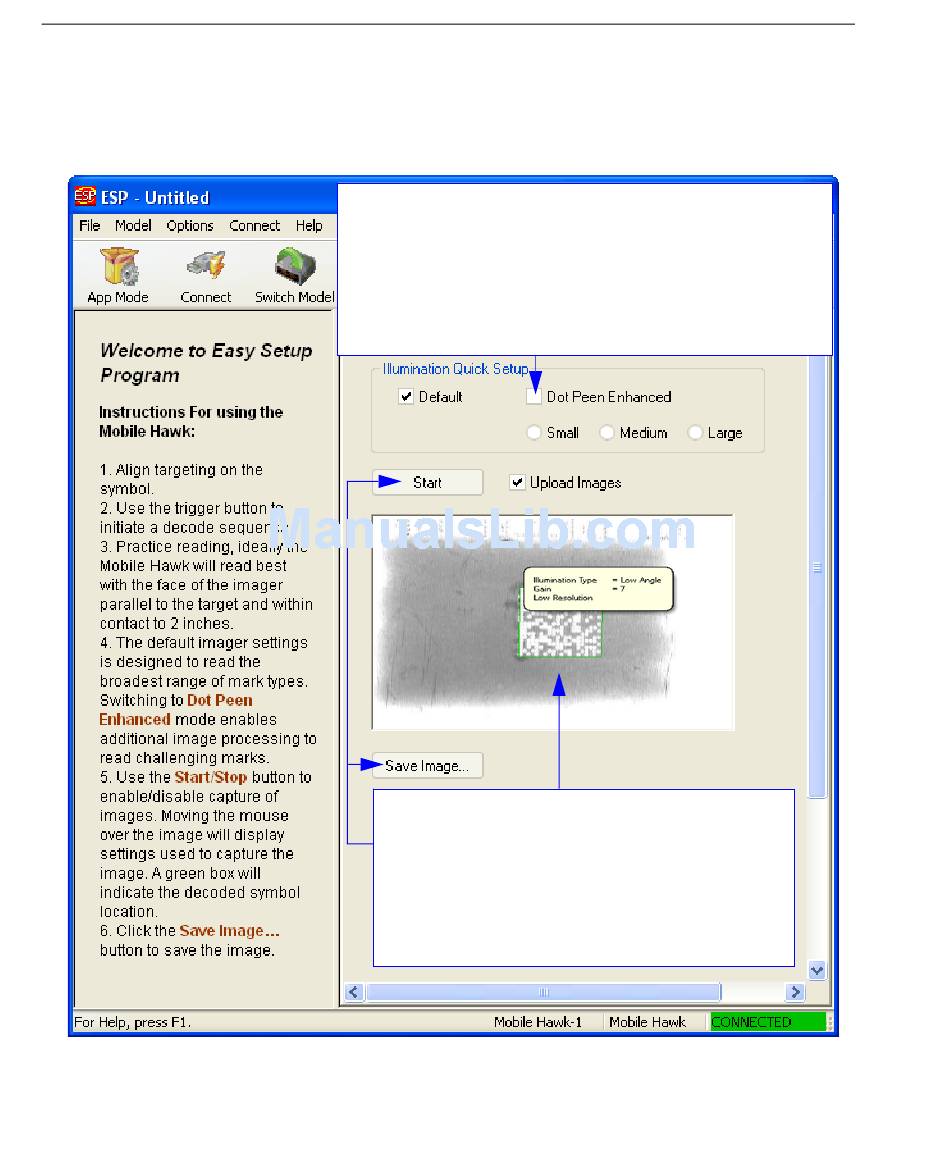The image size is (950, 1167).
Task: Click the Save Image... highlighted instruction text
Action: point(229,930)
